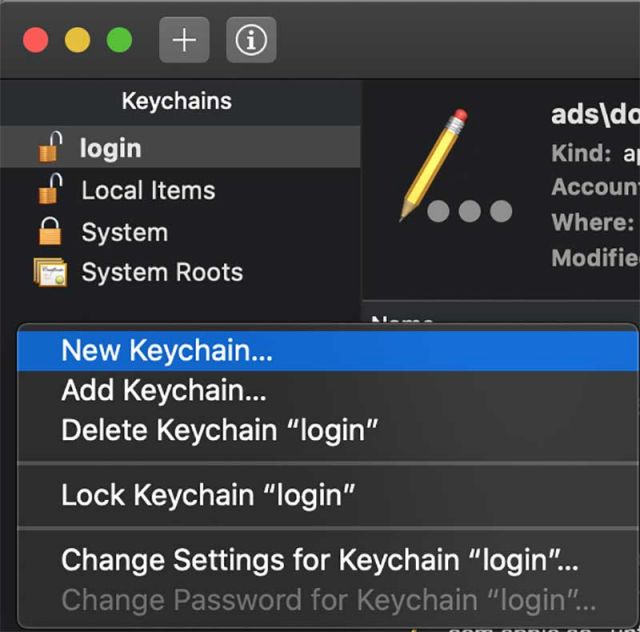The width and height of the screenshot is (640, 632).
Task: Click the pencil password item icon
Action: click(455, 165)
